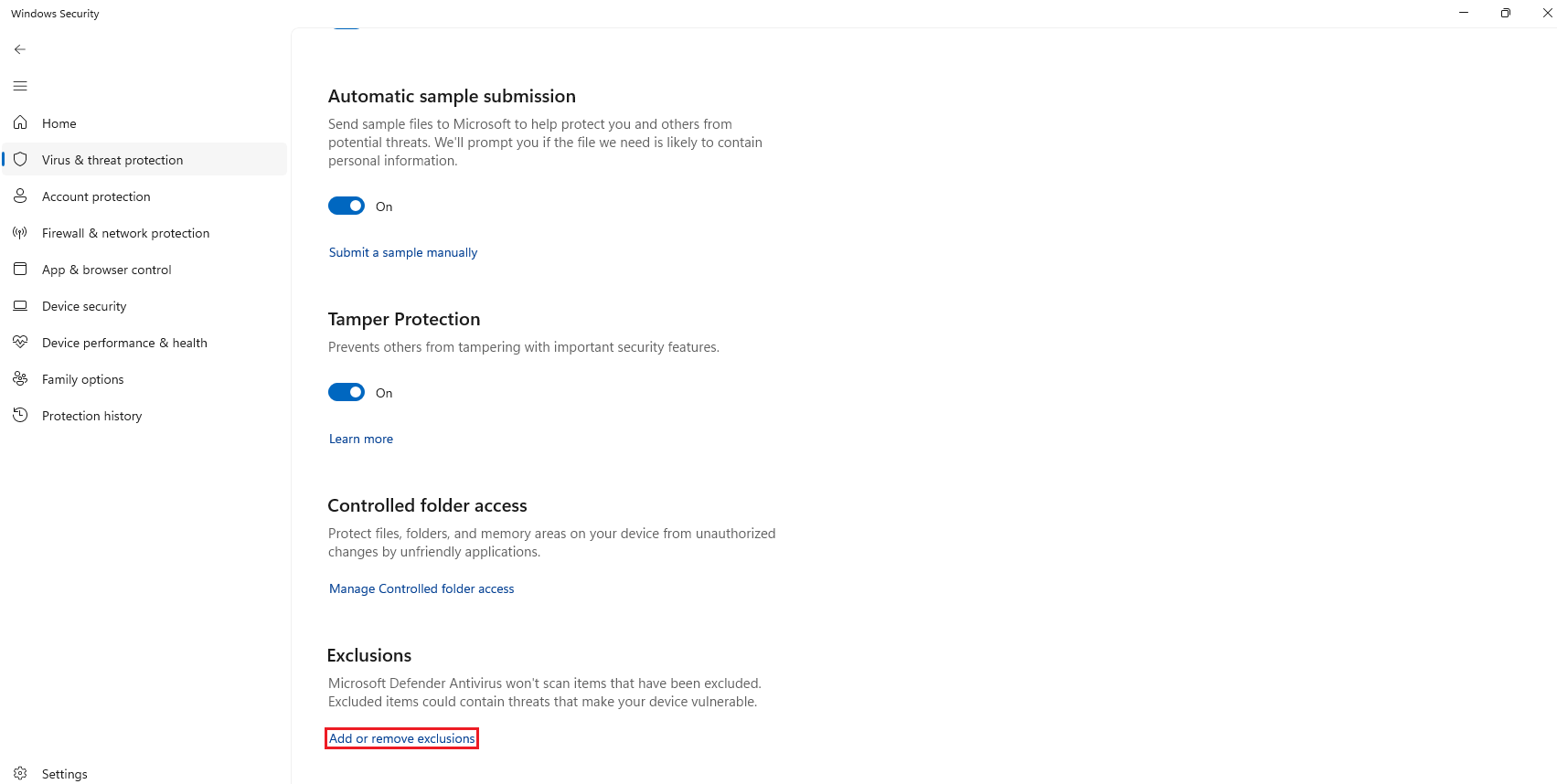Click the Home house icon
Image resolution: width=1557 pixels, height=784 pixels.
click(x=20, y=122)
